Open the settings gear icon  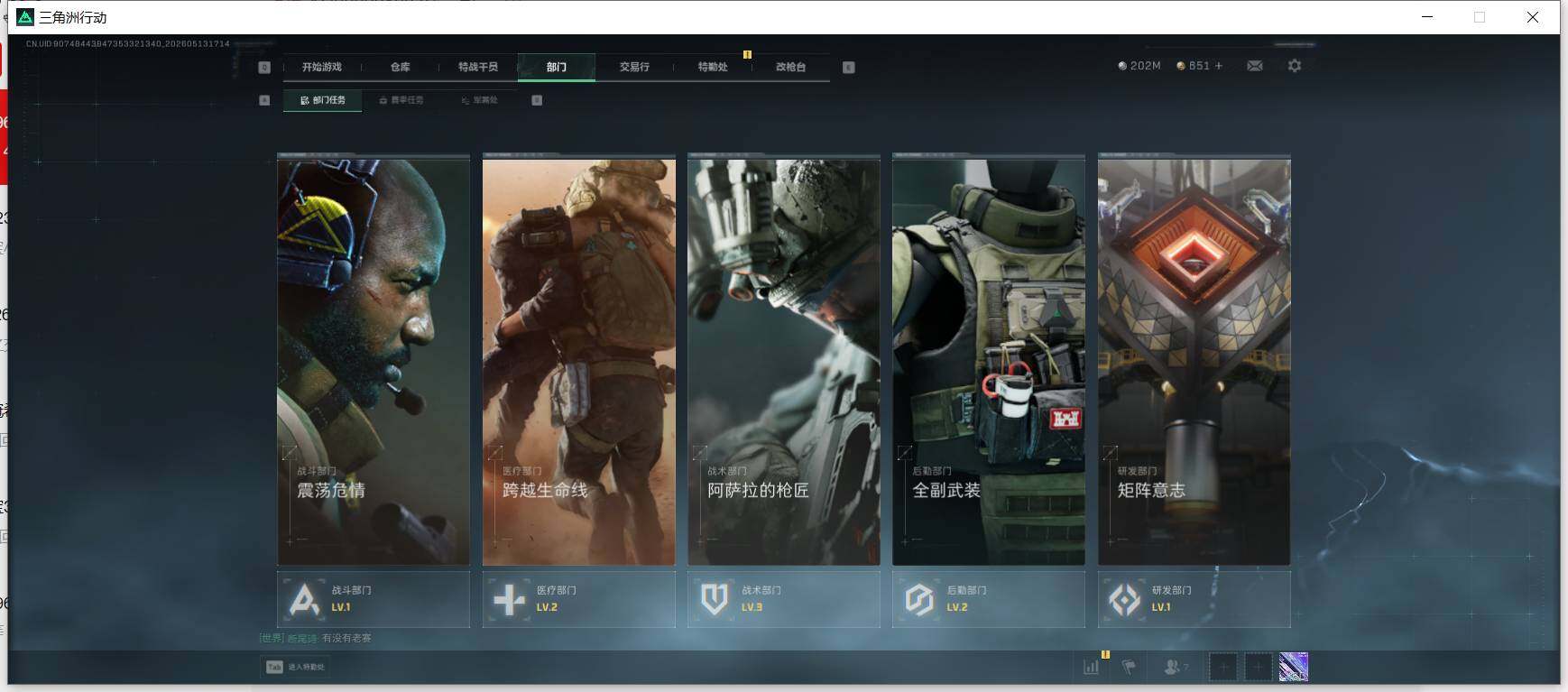(1295, 66)
